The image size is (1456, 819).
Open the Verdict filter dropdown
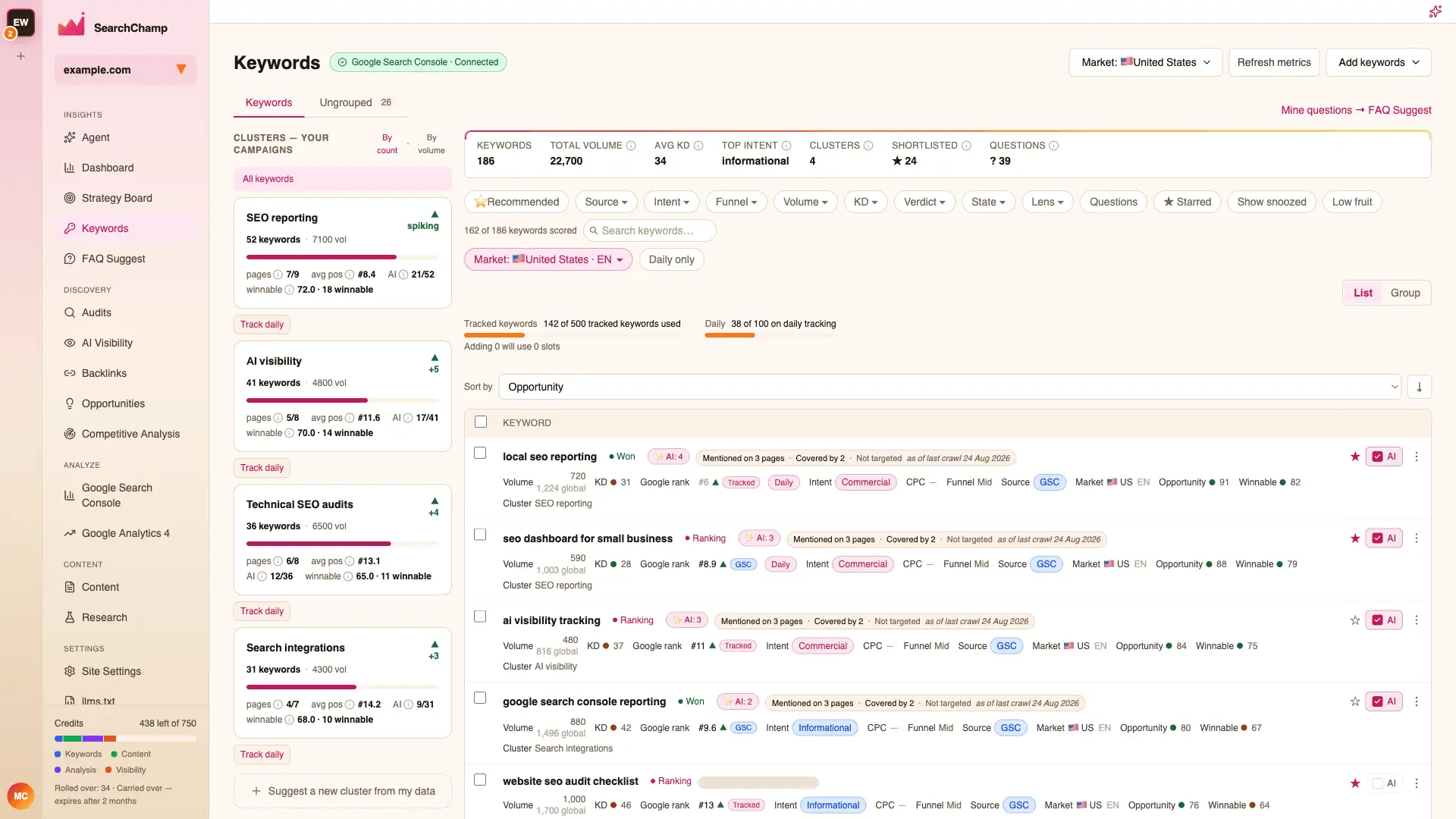click(x=924, y=202)
